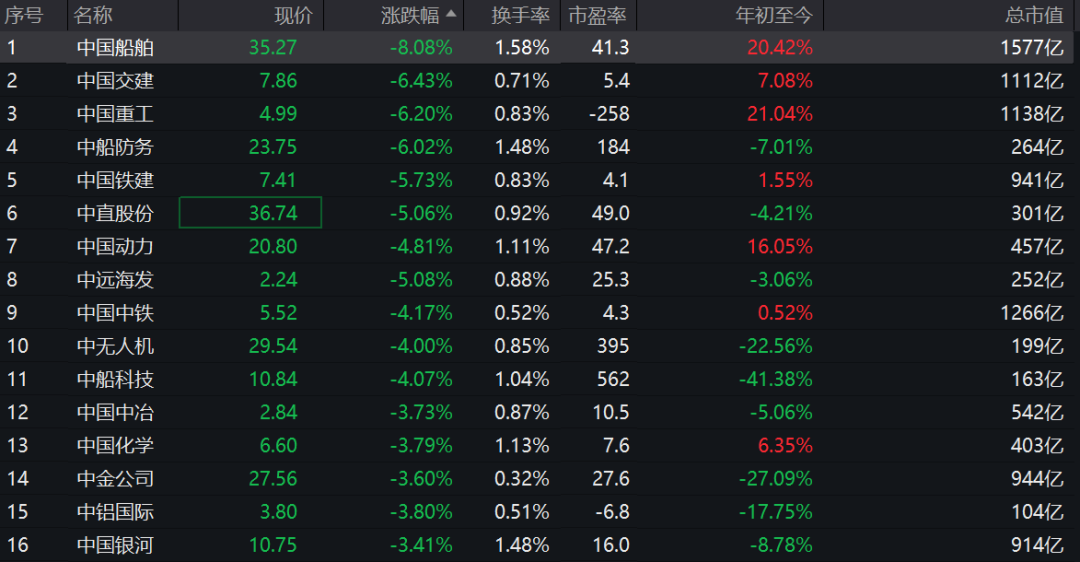This screenshot has width=1080, height=562.
Task: Click the 542亿 market cap of 中国中冶
Action: 1037,412
